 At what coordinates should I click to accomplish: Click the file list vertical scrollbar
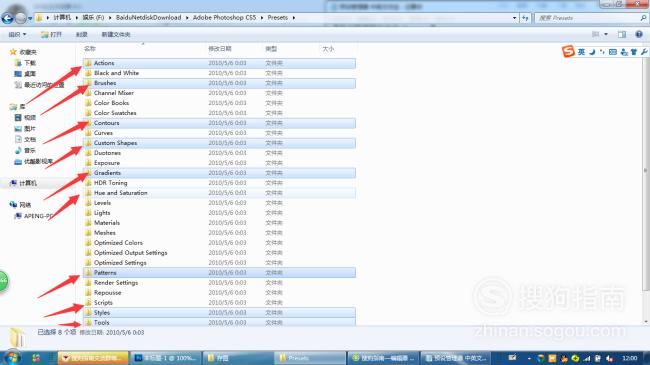click(645, 182)
